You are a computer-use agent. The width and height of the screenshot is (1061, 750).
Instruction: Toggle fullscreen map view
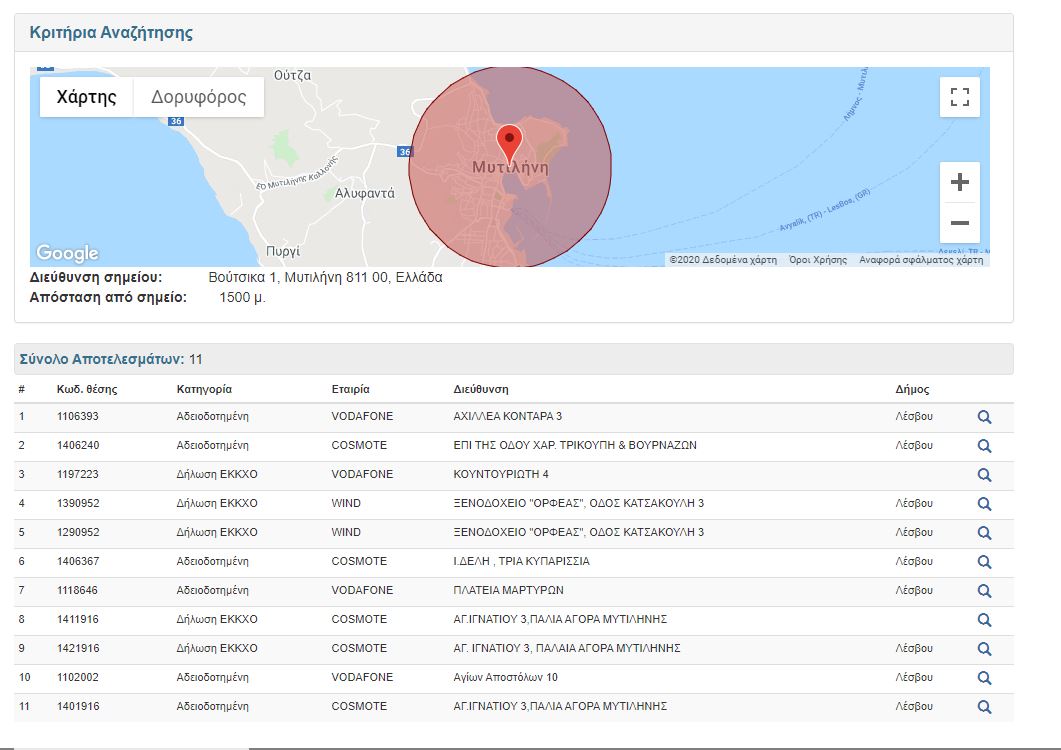click(x=960, y=97)
